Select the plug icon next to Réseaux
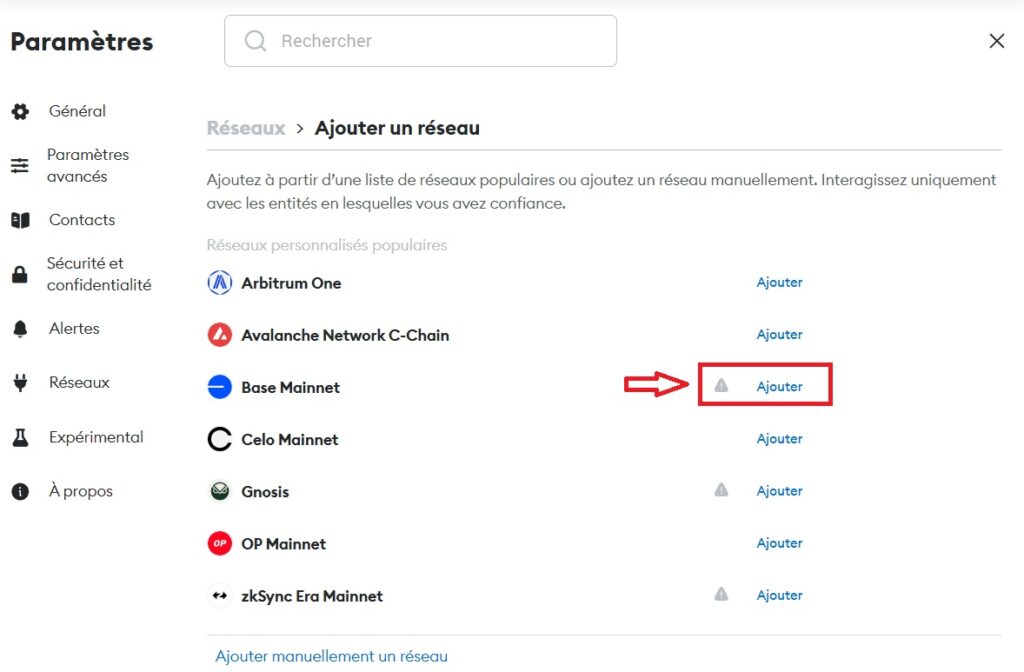Image resolution: width=1024 pixels, height=672 pixels. pyautogui.click(x=21, y=382)
